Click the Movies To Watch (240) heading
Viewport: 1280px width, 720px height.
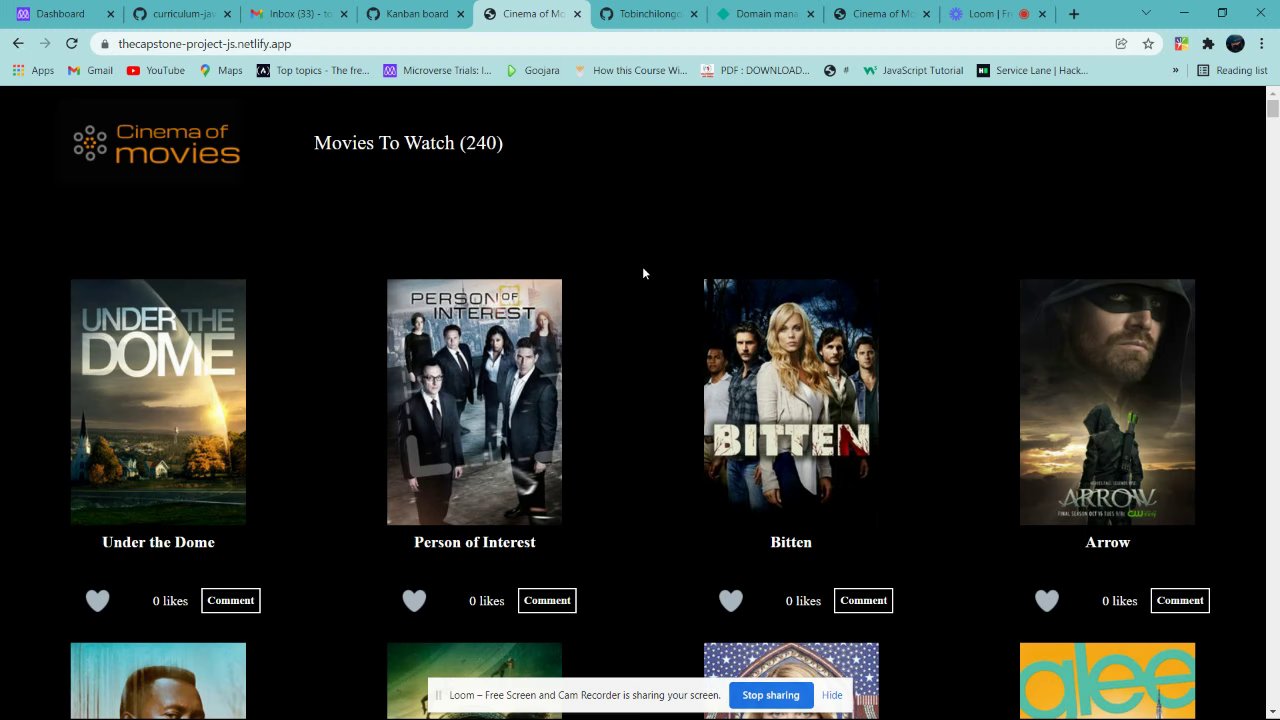tap(408, 143)
